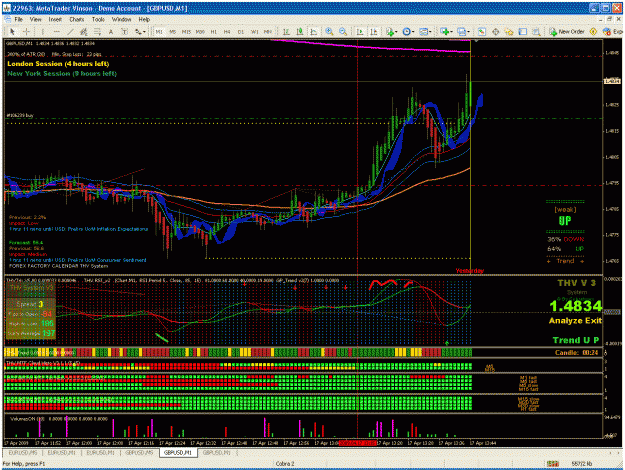
Task: Pick the vertical line drawing tool
Action: coord(43,32)
